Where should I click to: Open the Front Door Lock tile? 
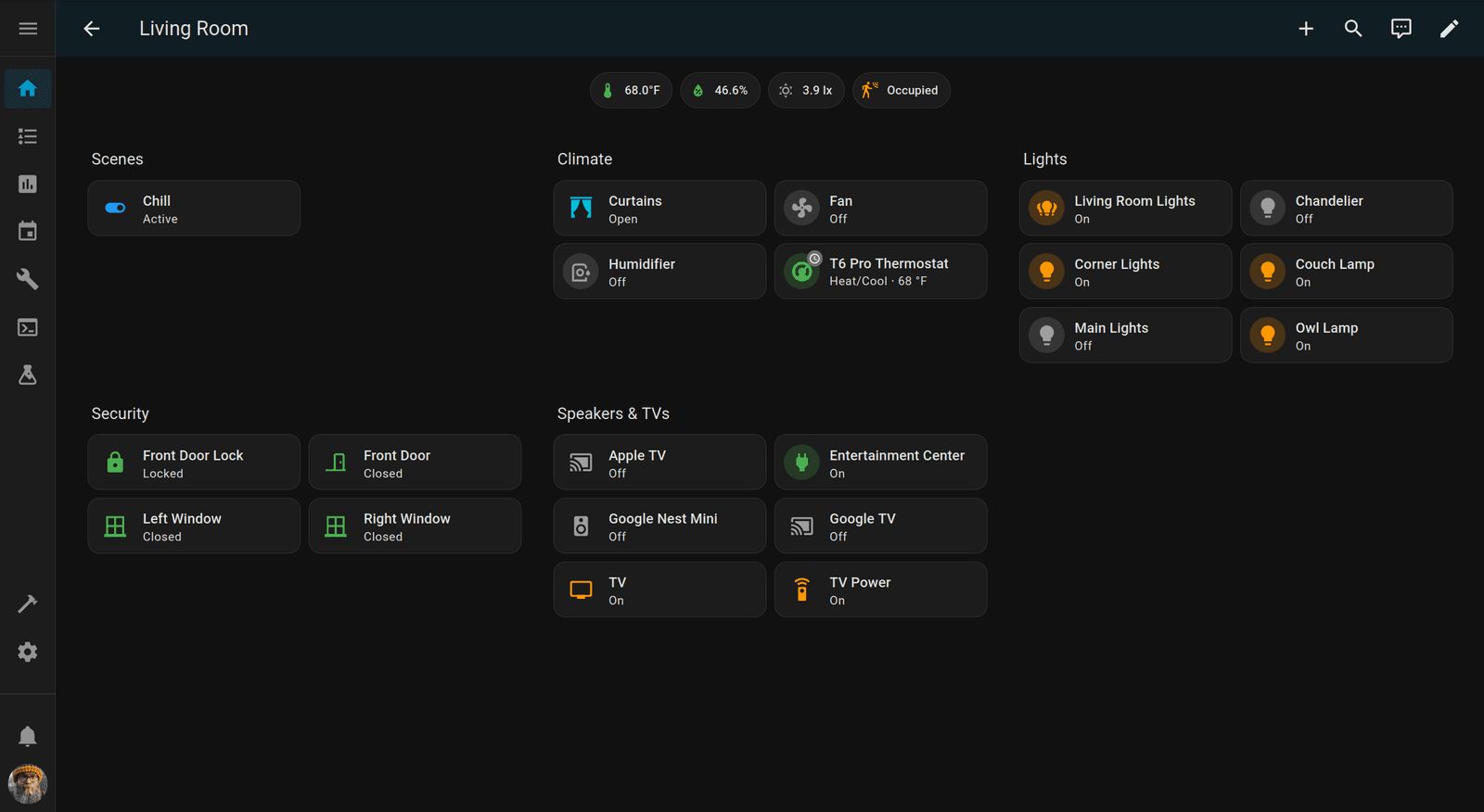click(193, 463)
